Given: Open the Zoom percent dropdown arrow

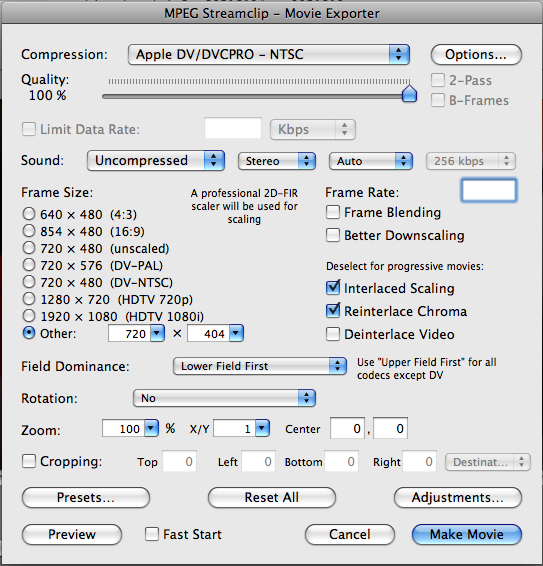Looking at the screenshot, I should [151, 428].
